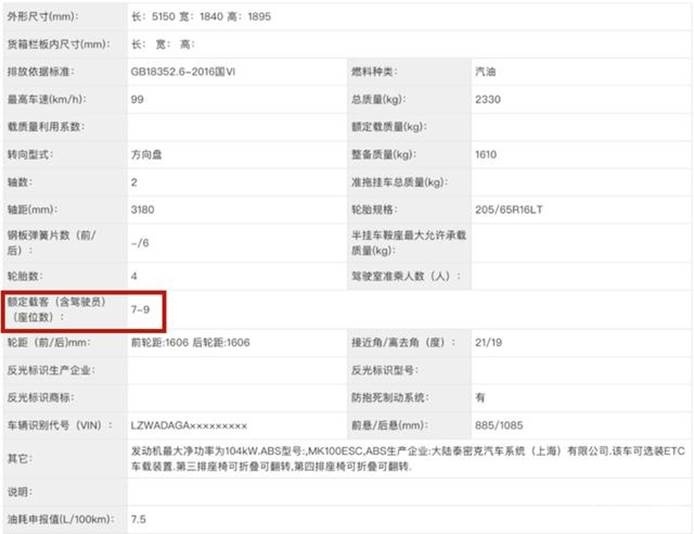The width and height of the screenshot is (694, 534).
Task: Select the ABS value 有
Action: [x=480, y=397]
